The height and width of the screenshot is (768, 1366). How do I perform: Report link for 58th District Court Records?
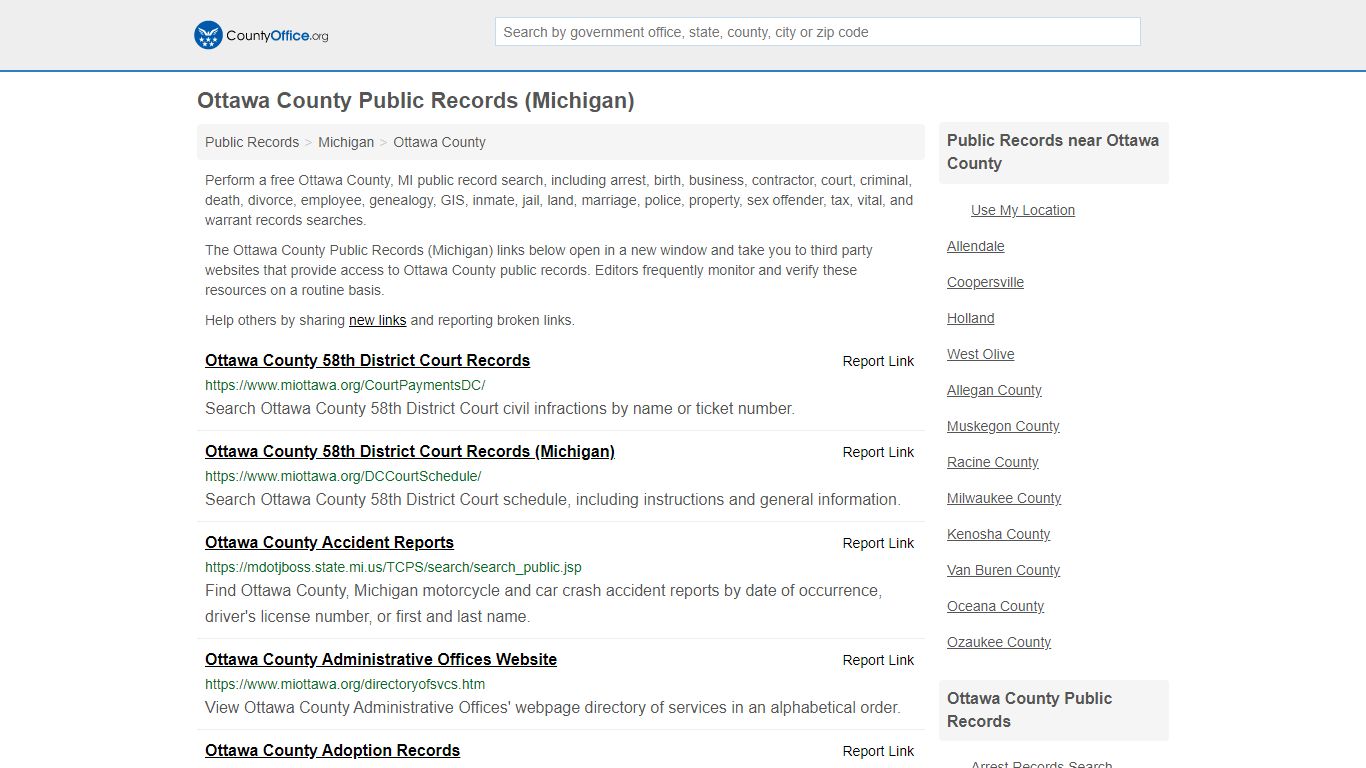(878, 361)
